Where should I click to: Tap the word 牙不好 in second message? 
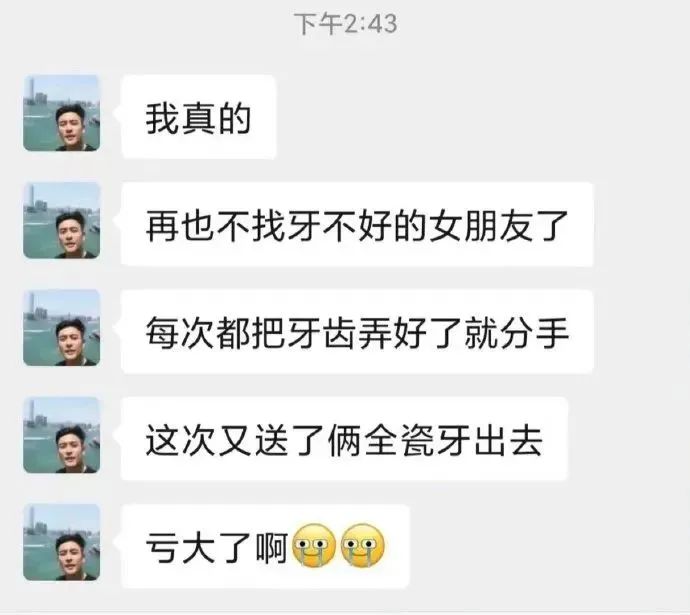coord(339,226)
